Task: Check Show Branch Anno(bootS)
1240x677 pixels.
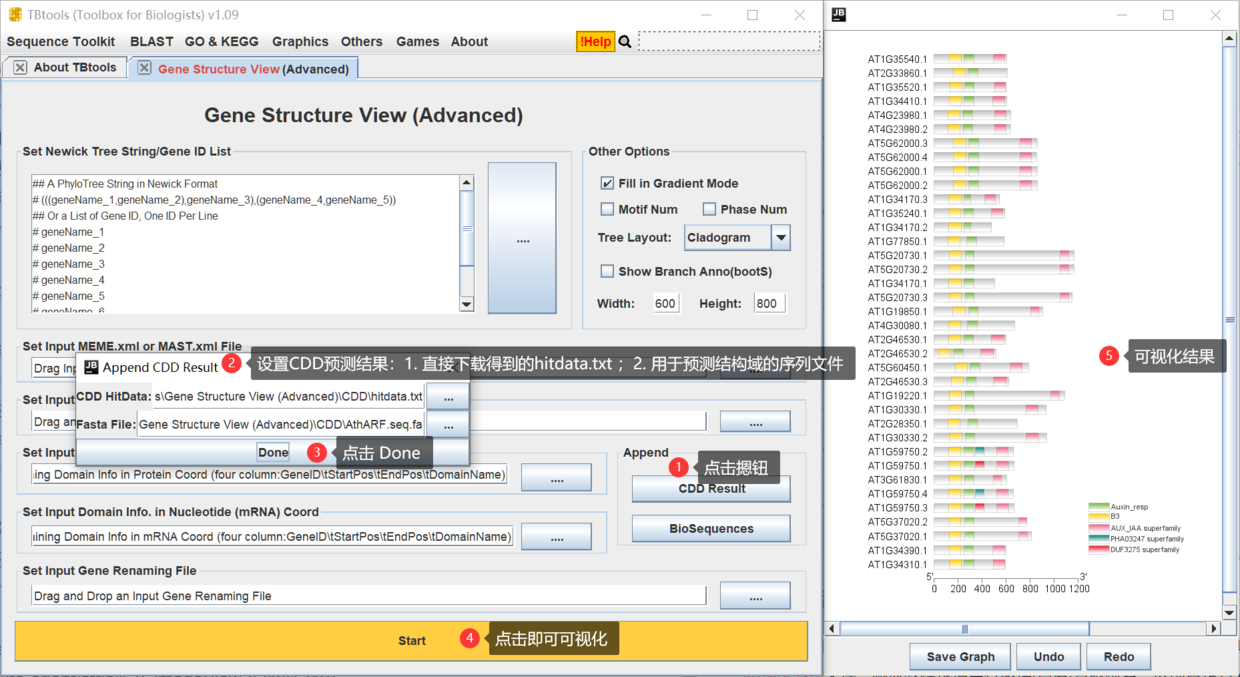Action: [x=607, y=271]
